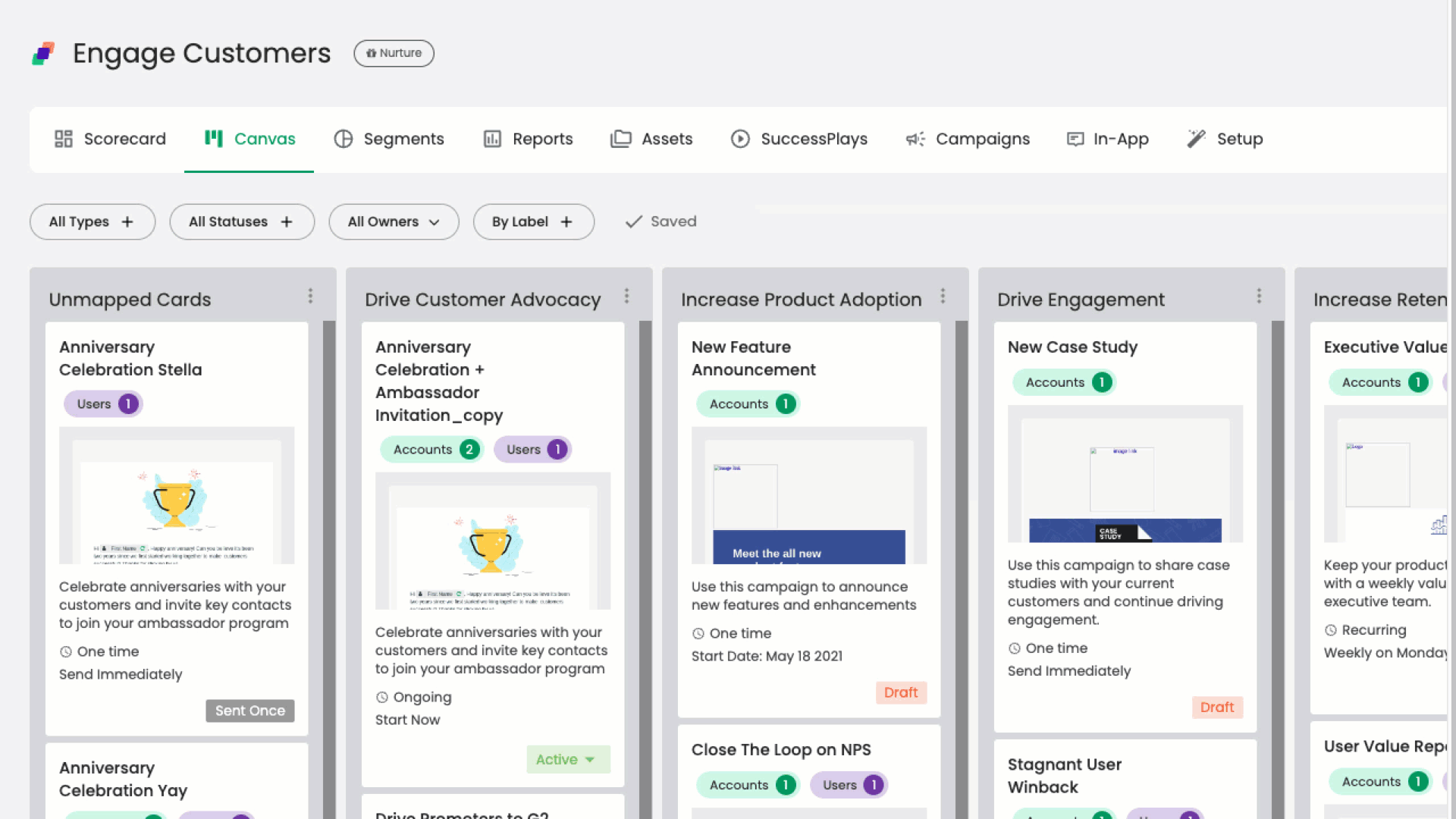Open the Segments tab
The width and height of the screenshot is (1456, 819).
389,139
